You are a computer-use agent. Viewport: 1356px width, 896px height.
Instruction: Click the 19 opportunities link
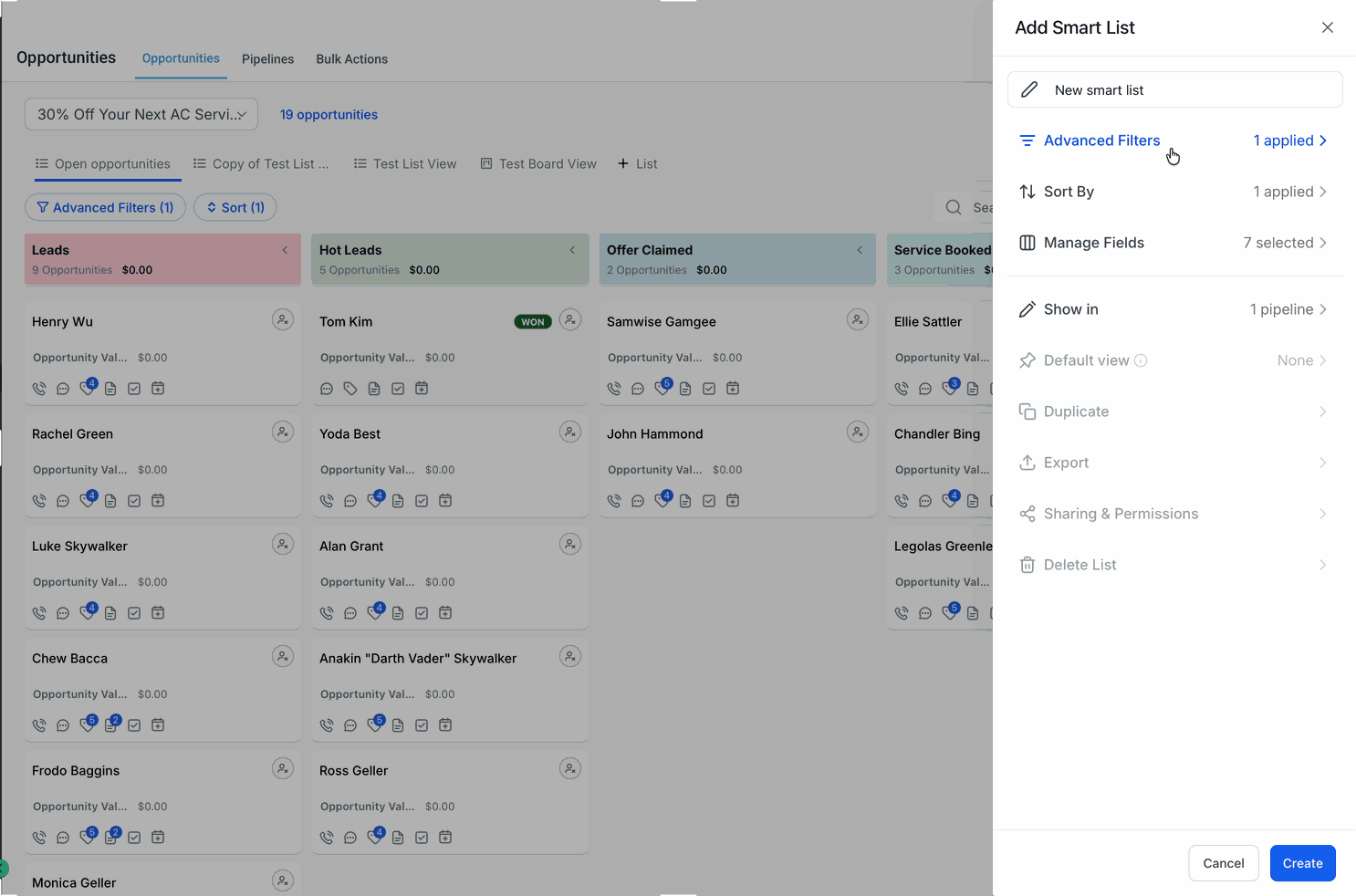[x=329, y=115]
